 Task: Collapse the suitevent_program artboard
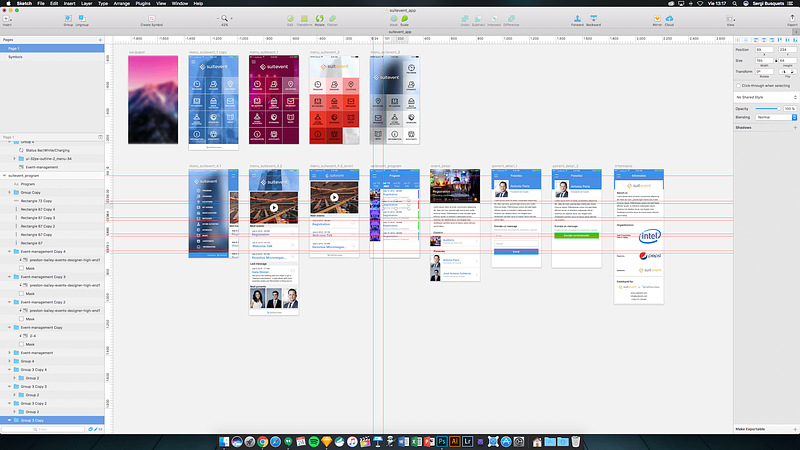(5, 176)
